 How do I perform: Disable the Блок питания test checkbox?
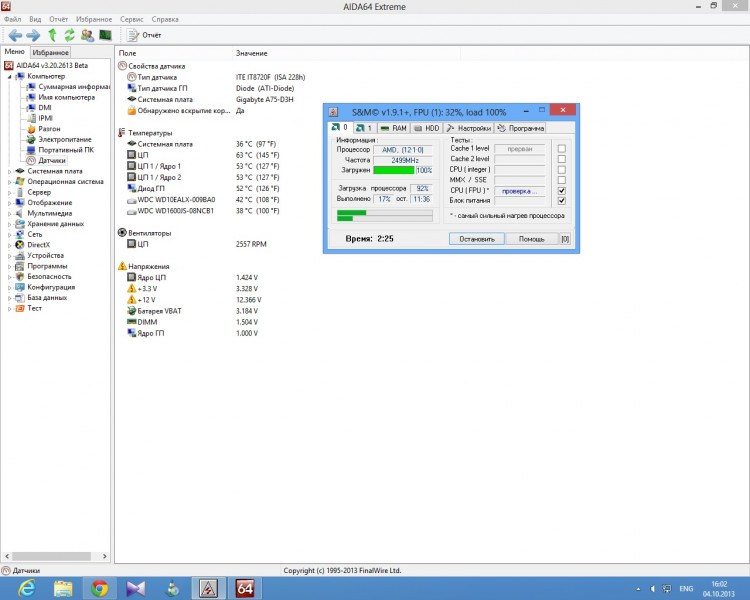pyautogui.click(x=562, y=201)
